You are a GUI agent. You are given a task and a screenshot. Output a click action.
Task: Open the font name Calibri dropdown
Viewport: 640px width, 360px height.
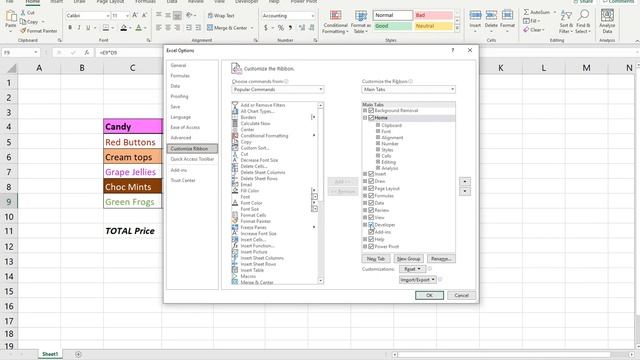[108, 16]
